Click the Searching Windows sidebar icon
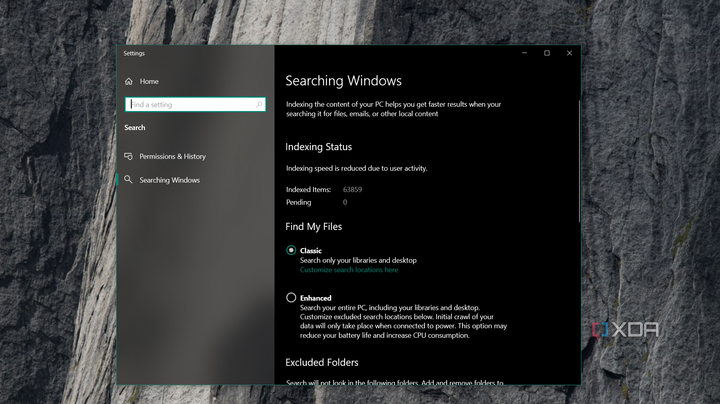The height and width of the screenshot is (404, 720). (x=129, y=180)
